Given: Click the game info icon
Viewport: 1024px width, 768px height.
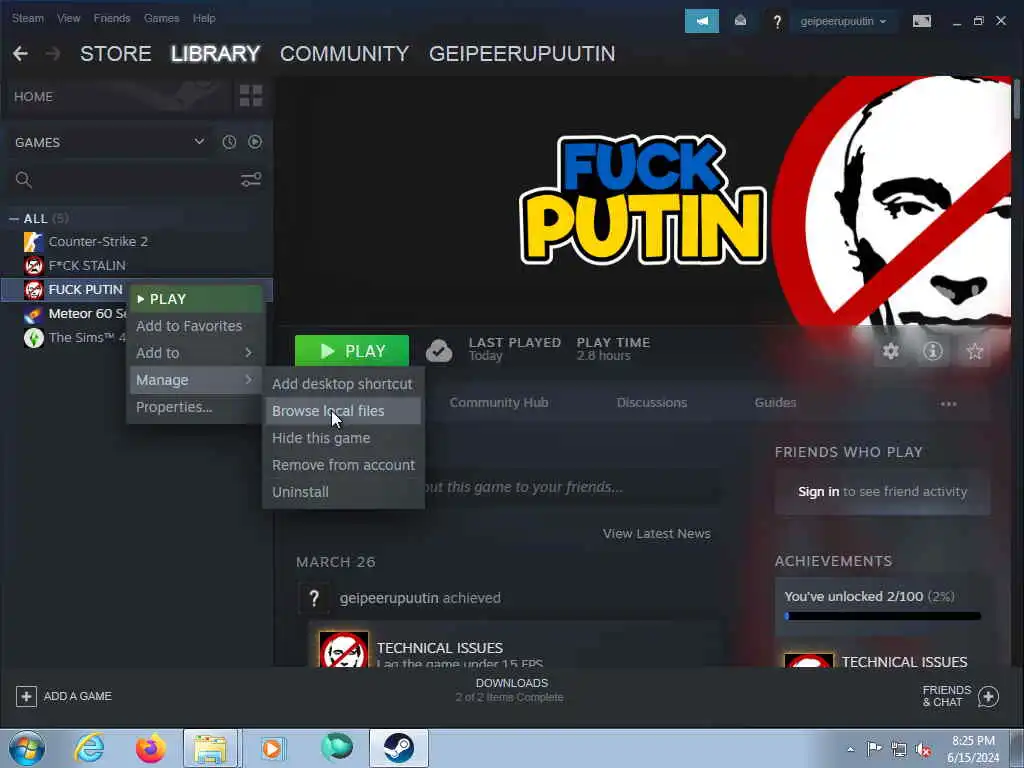Looking at the screenshot, I should (933, 351).
